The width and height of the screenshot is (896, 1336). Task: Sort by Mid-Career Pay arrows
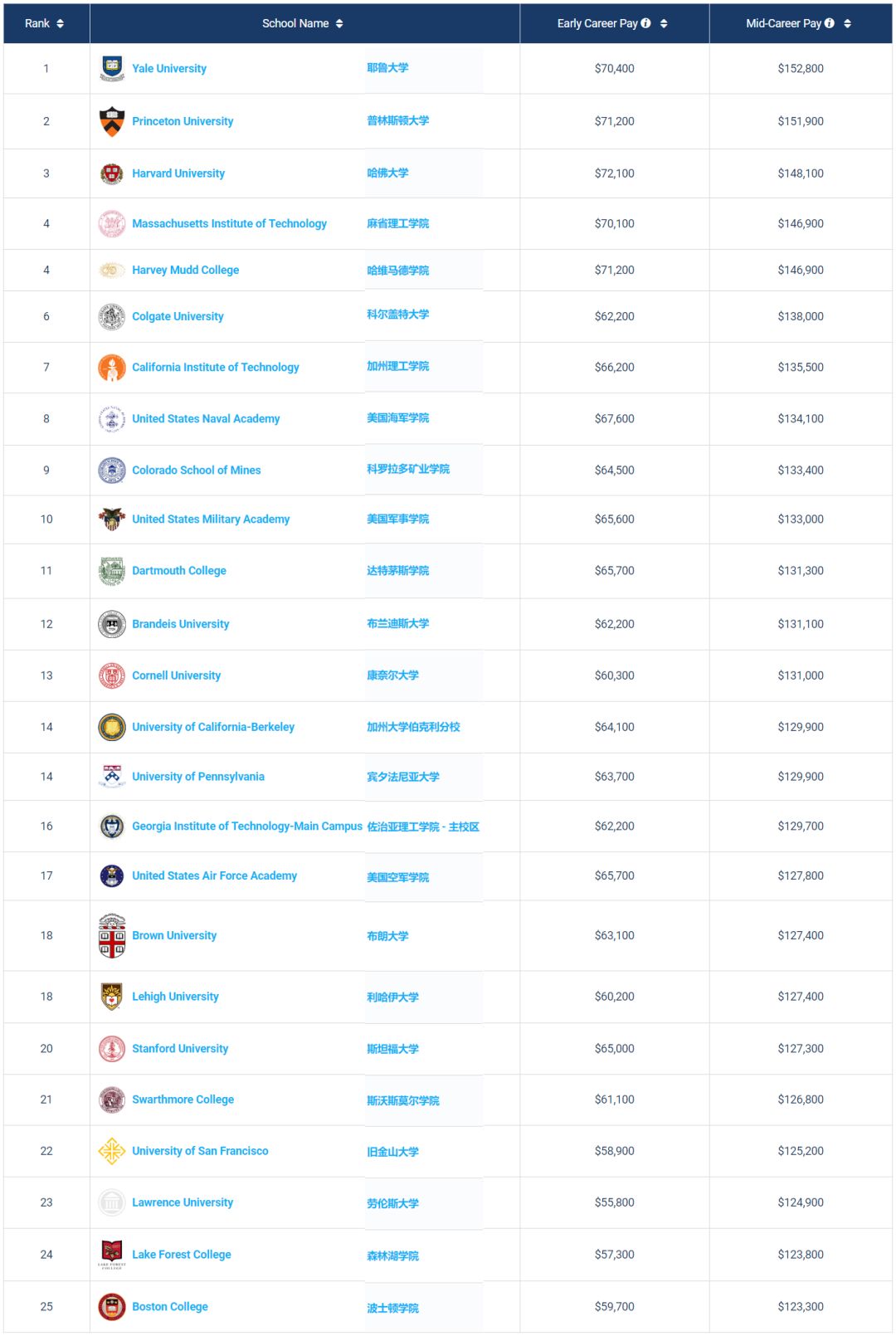847,23
